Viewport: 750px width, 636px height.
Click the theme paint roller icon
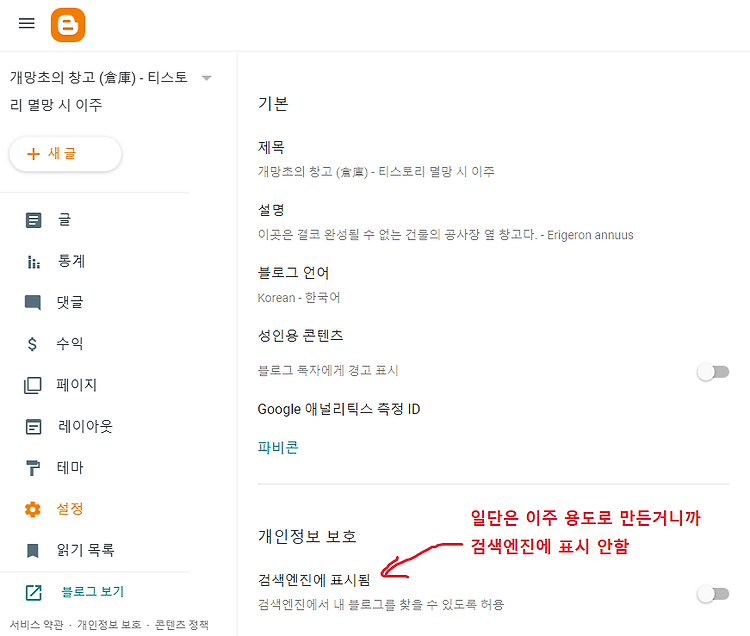33,468
